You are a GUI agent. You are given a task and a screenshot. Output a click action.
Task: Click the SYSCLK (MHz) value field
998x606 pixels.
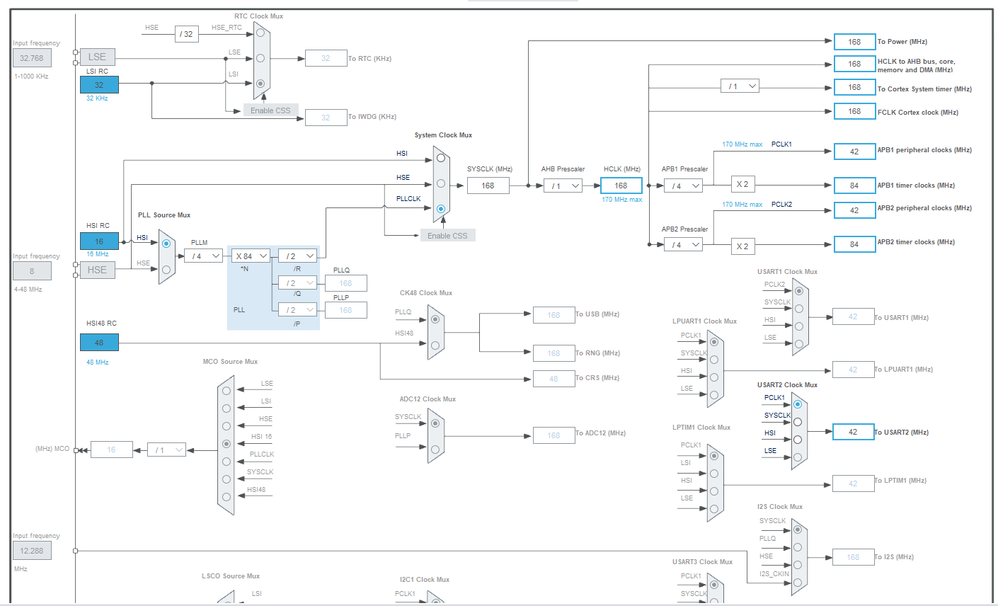tap(488, 185)
